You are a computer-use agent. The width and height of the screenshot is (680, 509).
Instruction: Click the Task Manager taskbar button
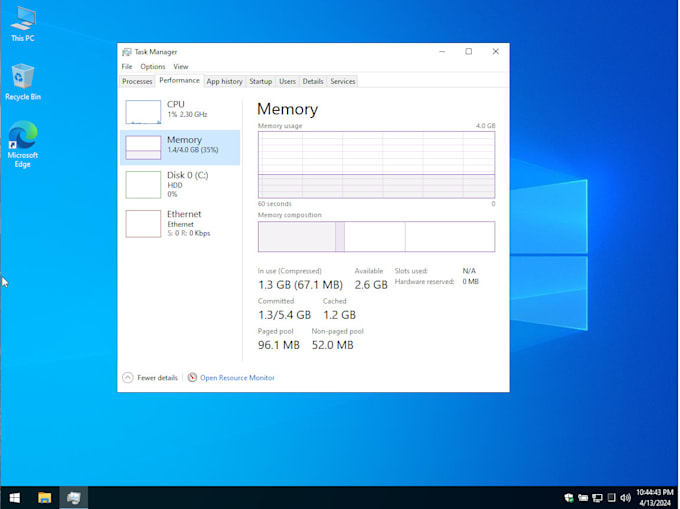(73, 497)
